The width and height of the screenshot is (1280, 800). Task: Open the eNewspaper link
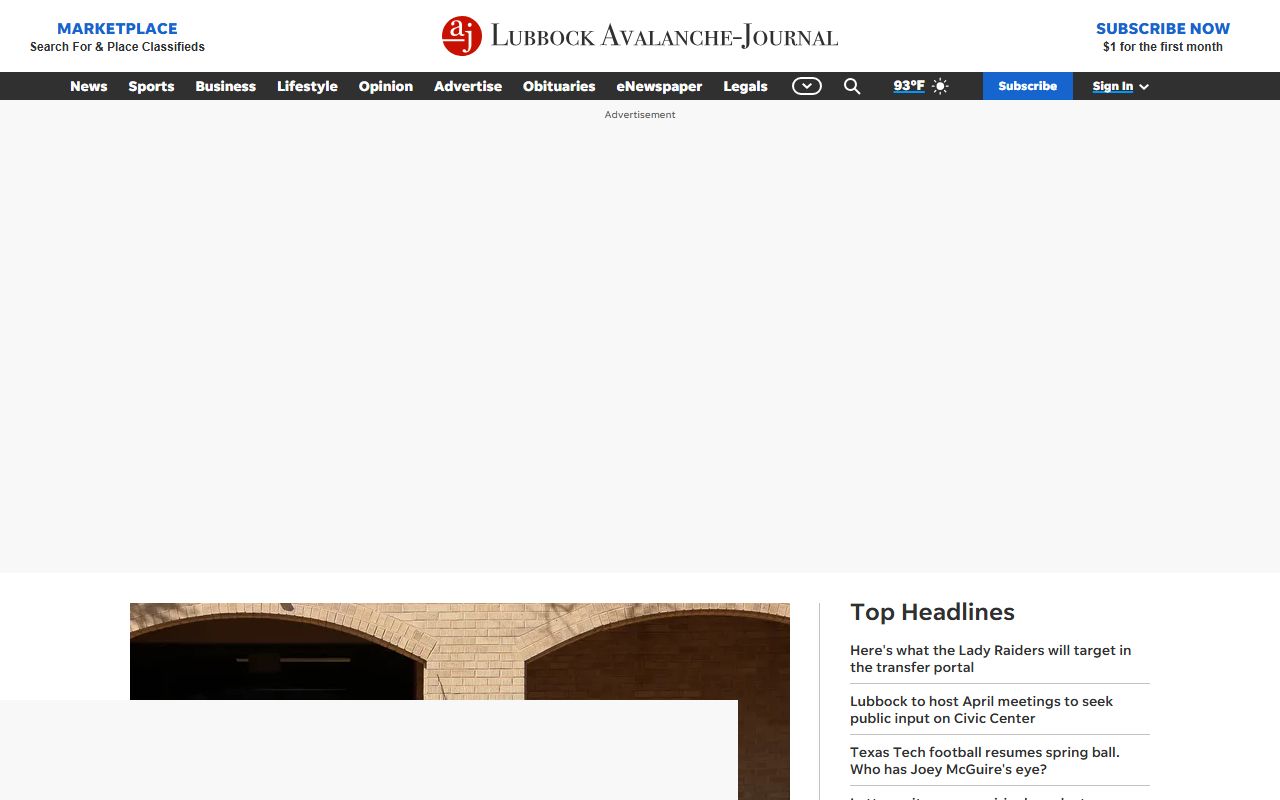[x=659, y=86]
